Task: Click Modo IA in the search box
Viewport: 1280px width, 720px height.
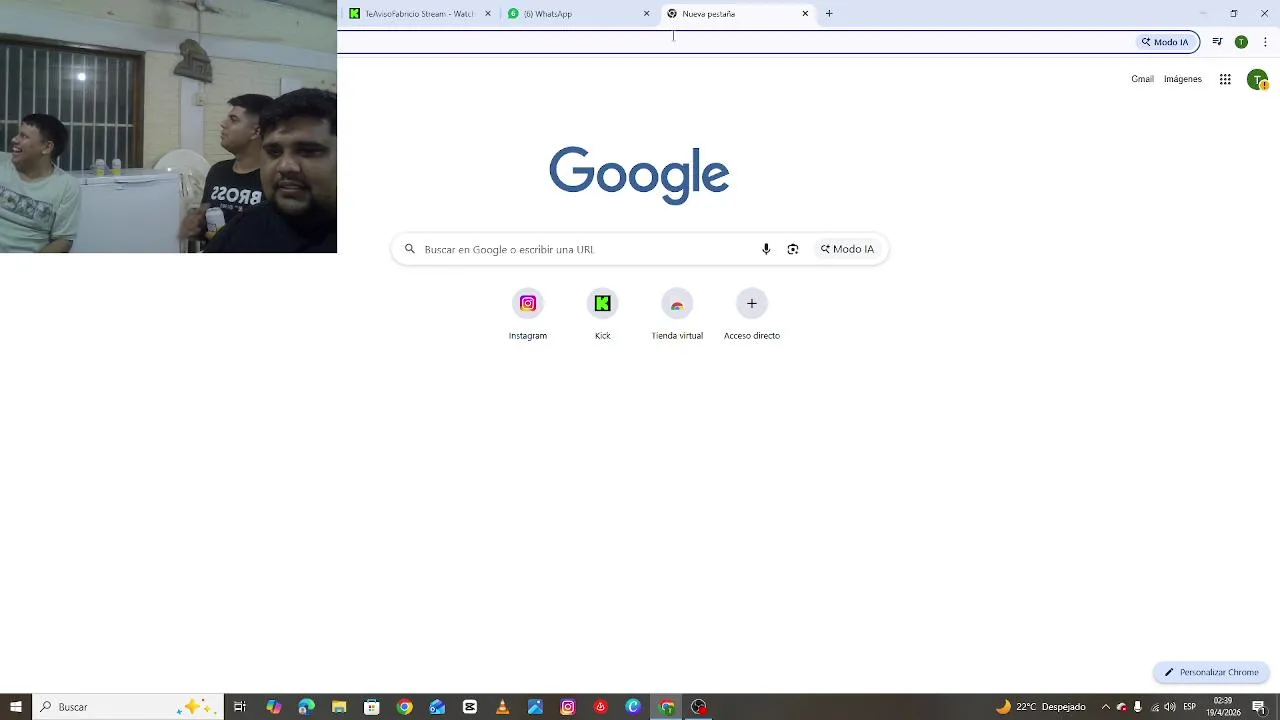Action: tap(847, 249)
